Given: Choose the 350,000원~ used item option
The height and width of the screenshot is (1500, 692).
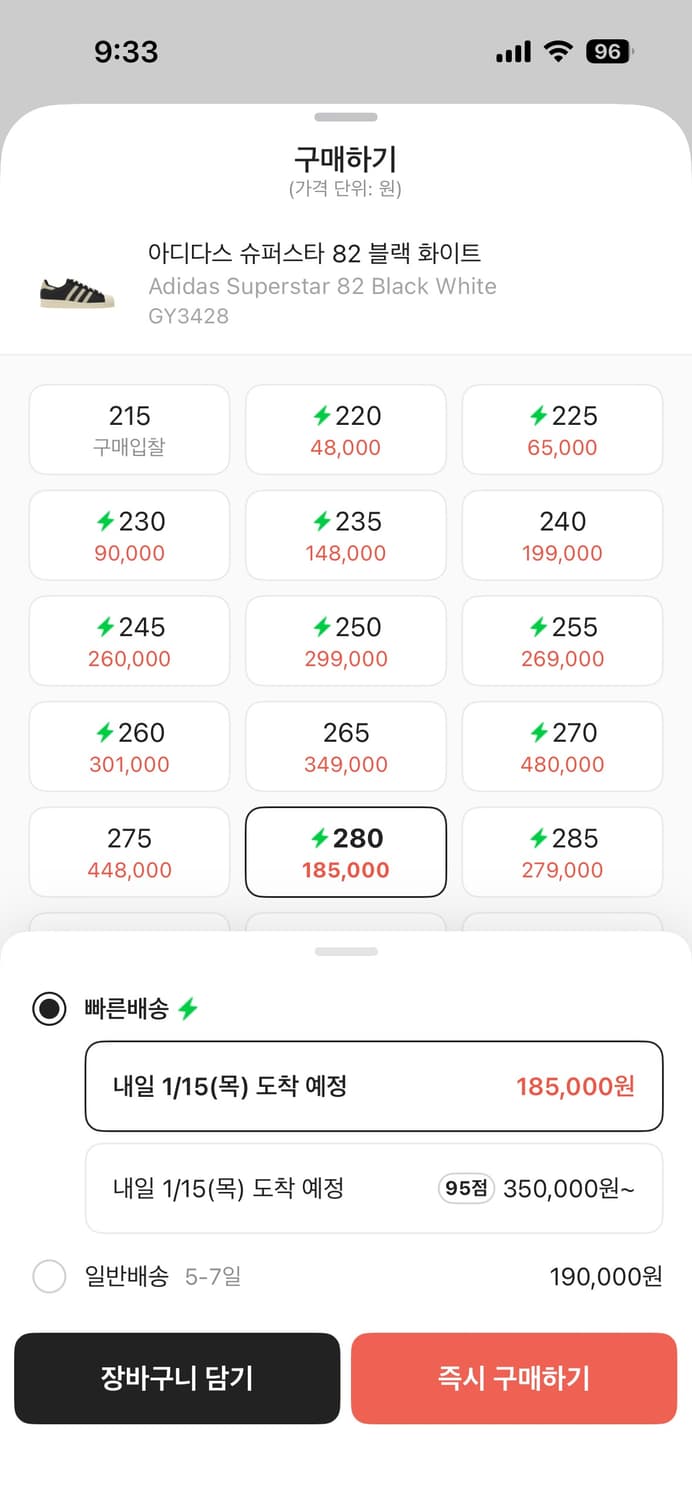Looking at the screenshot, I should [x=373, y=1188].
